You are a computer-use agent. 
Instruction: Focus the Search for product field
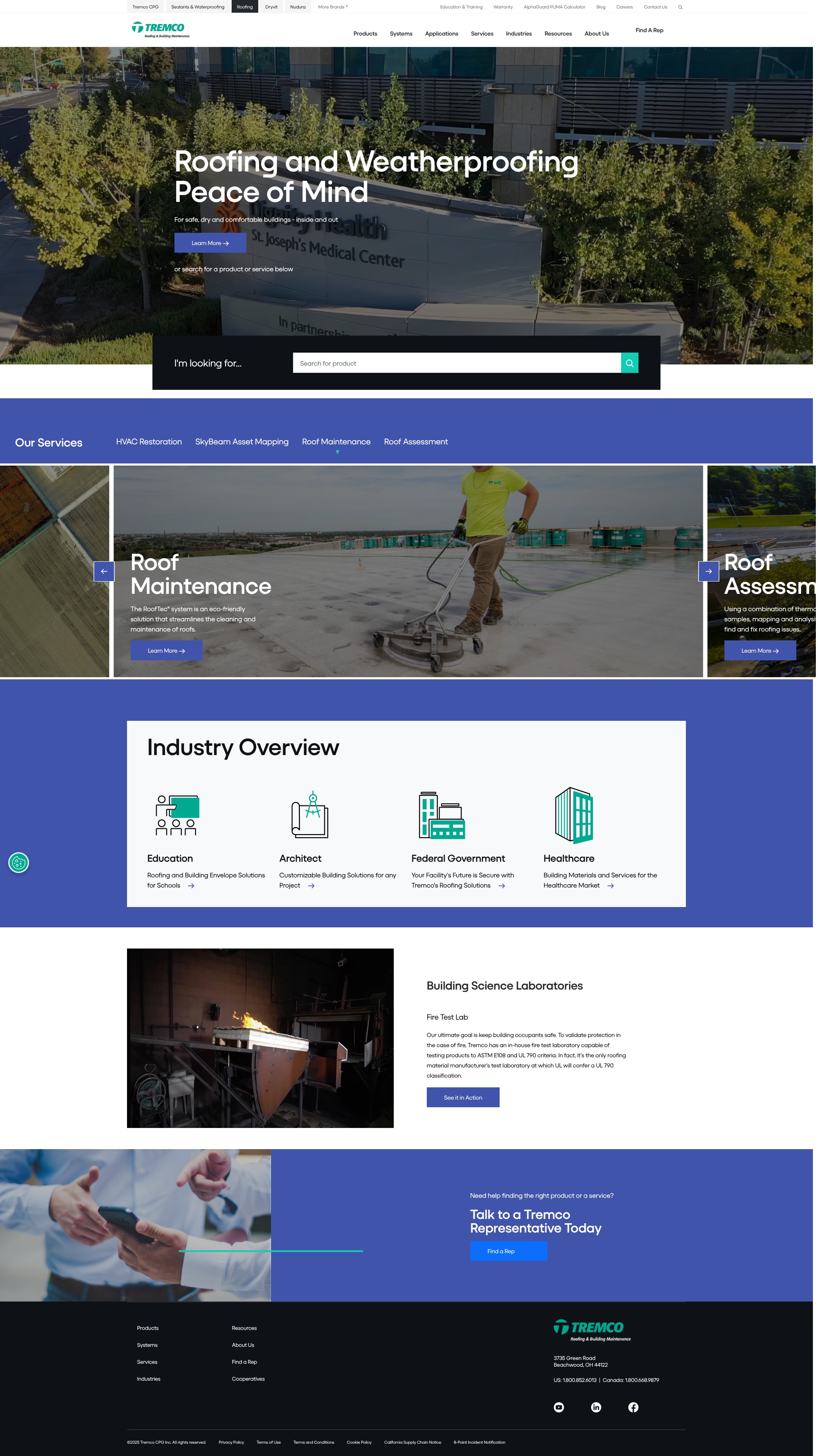coord(457,363)
